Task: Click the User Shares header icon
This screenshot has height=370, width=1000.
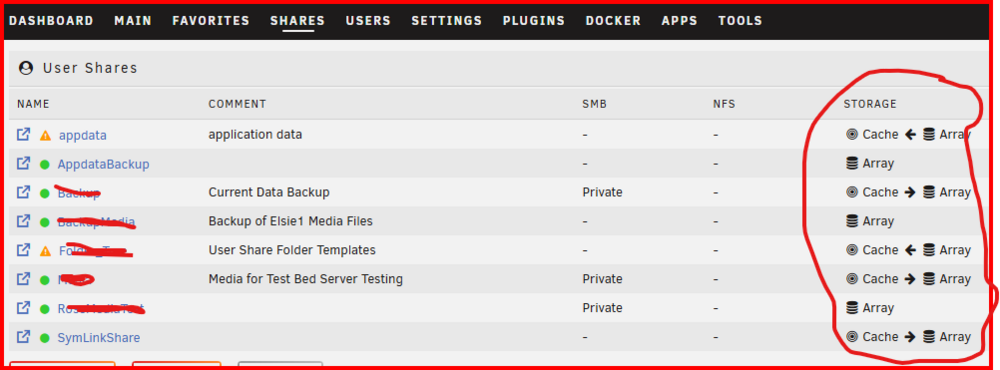Action: pos(26,68)
